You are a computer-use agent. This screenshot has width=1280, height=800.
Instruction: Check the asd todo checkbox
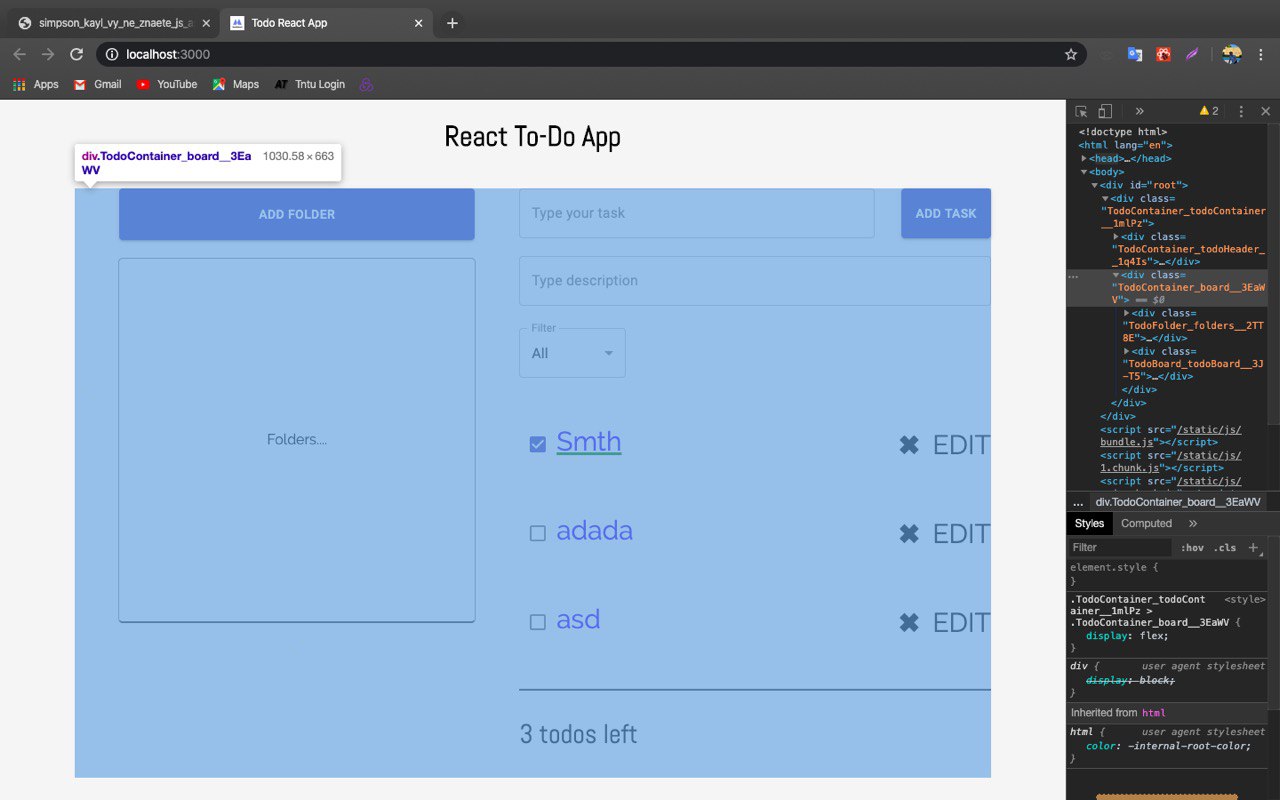[538, 622]
